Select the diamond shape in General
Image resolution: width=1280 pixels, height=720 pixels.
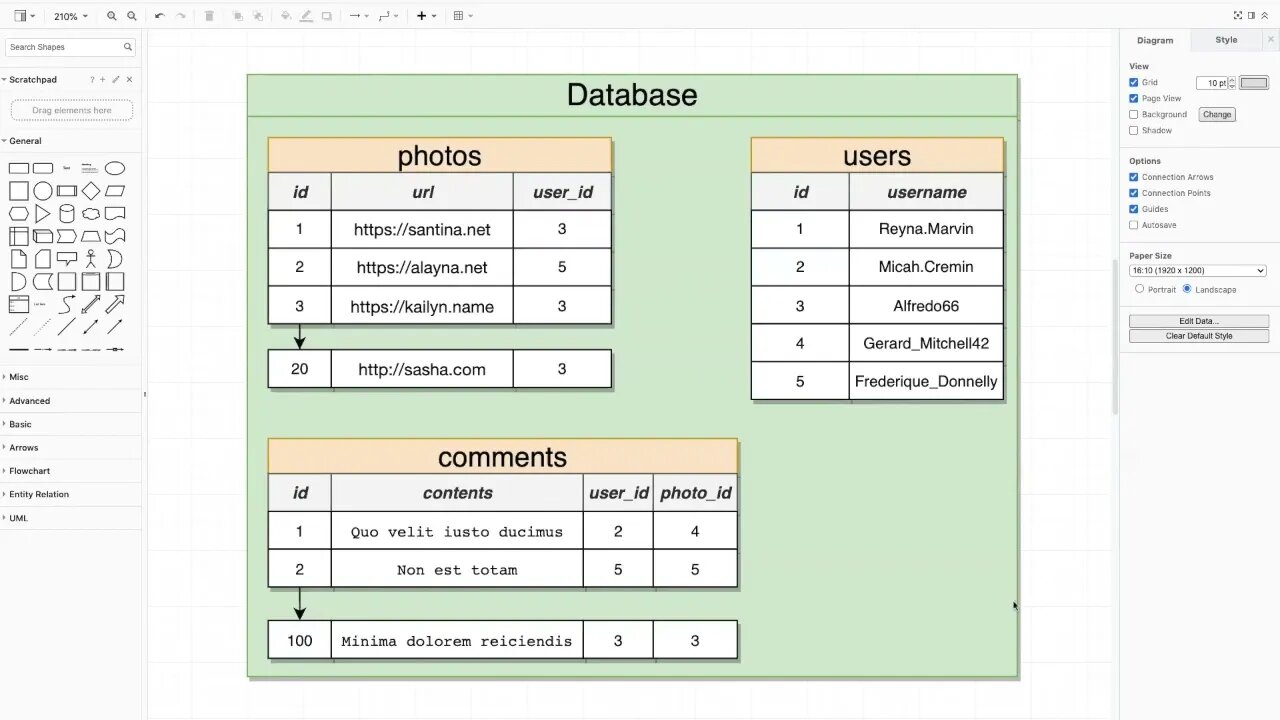pyautogui.click(x=91, y=191)
